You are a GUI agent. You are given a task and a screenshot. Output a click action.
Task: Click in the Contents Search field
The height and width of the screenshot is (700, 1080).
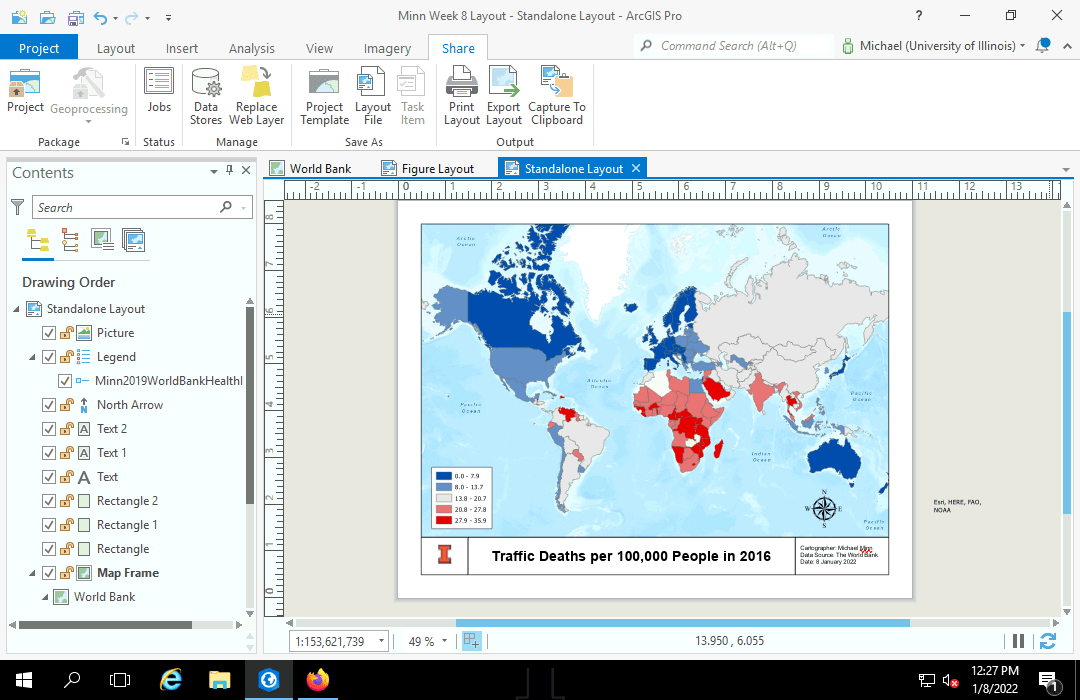tap(142, 207)
